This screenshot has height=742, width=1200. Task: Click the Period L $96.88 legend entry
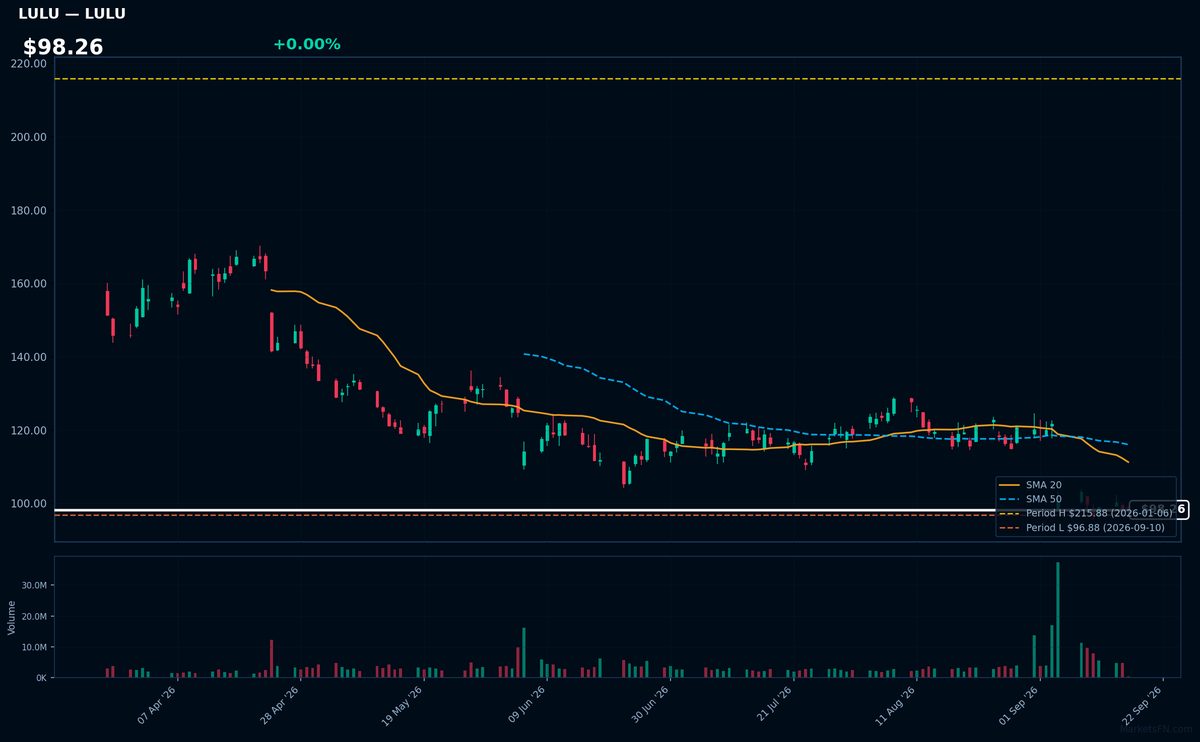[1083, 528]
